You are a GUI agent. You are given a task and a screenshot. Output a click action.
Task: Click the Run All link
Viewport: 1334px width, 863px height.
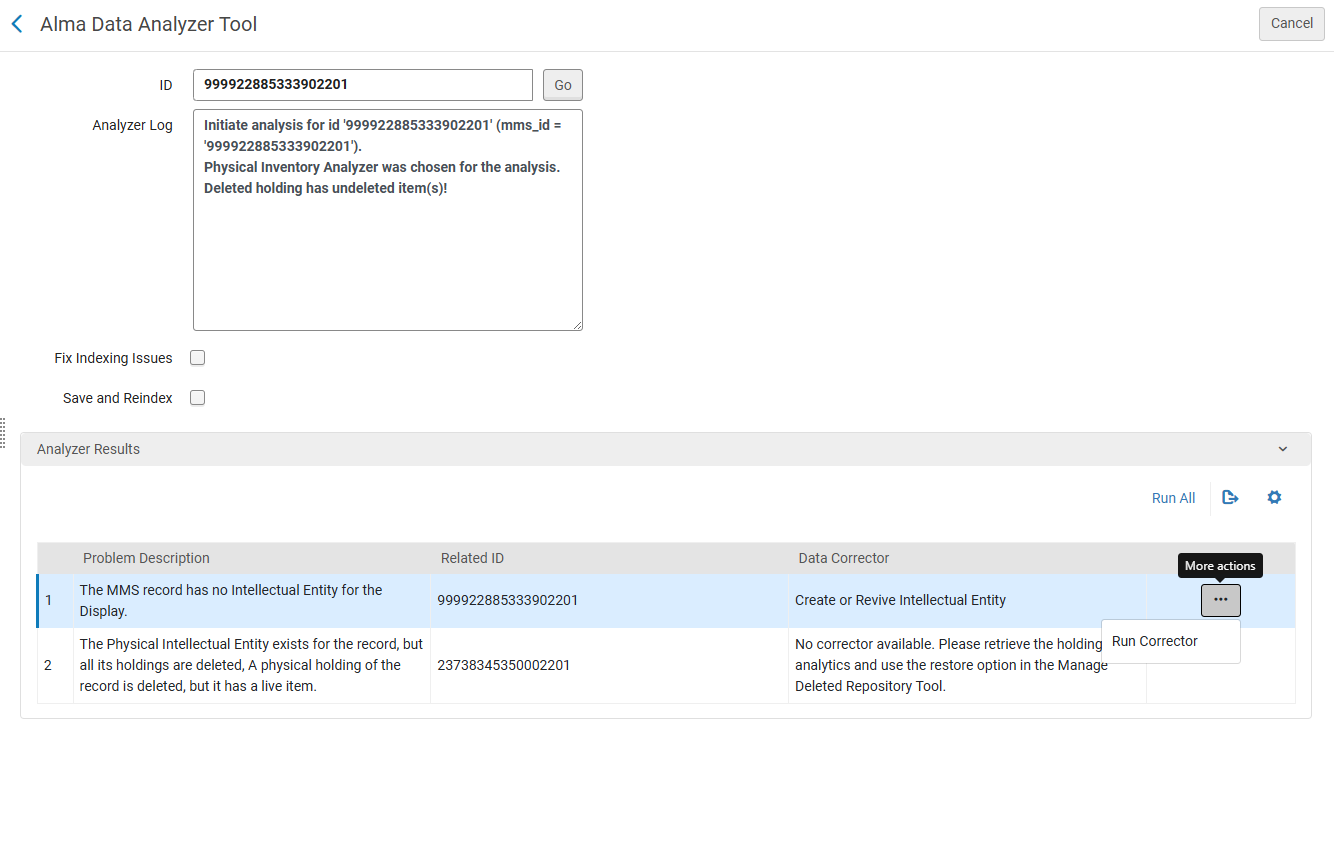point(1173,498)
